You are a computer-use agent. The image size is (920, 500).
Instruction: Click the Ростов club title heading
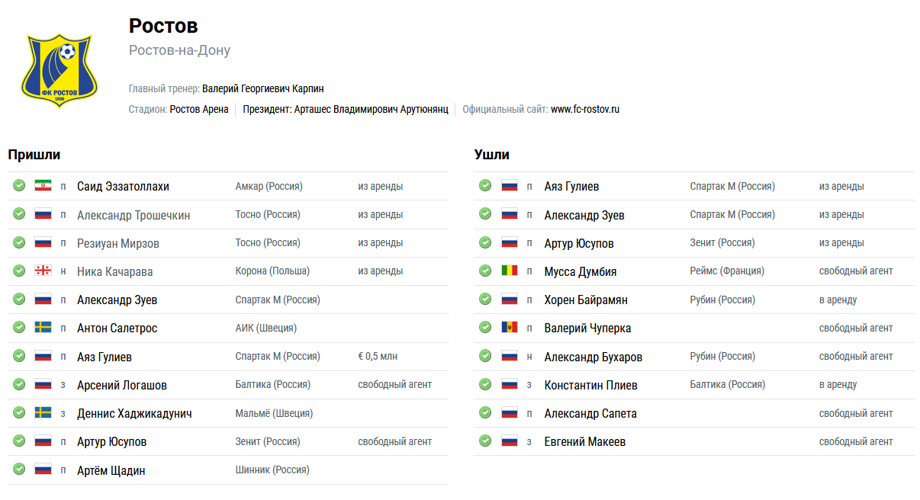[x=163, y=26]
